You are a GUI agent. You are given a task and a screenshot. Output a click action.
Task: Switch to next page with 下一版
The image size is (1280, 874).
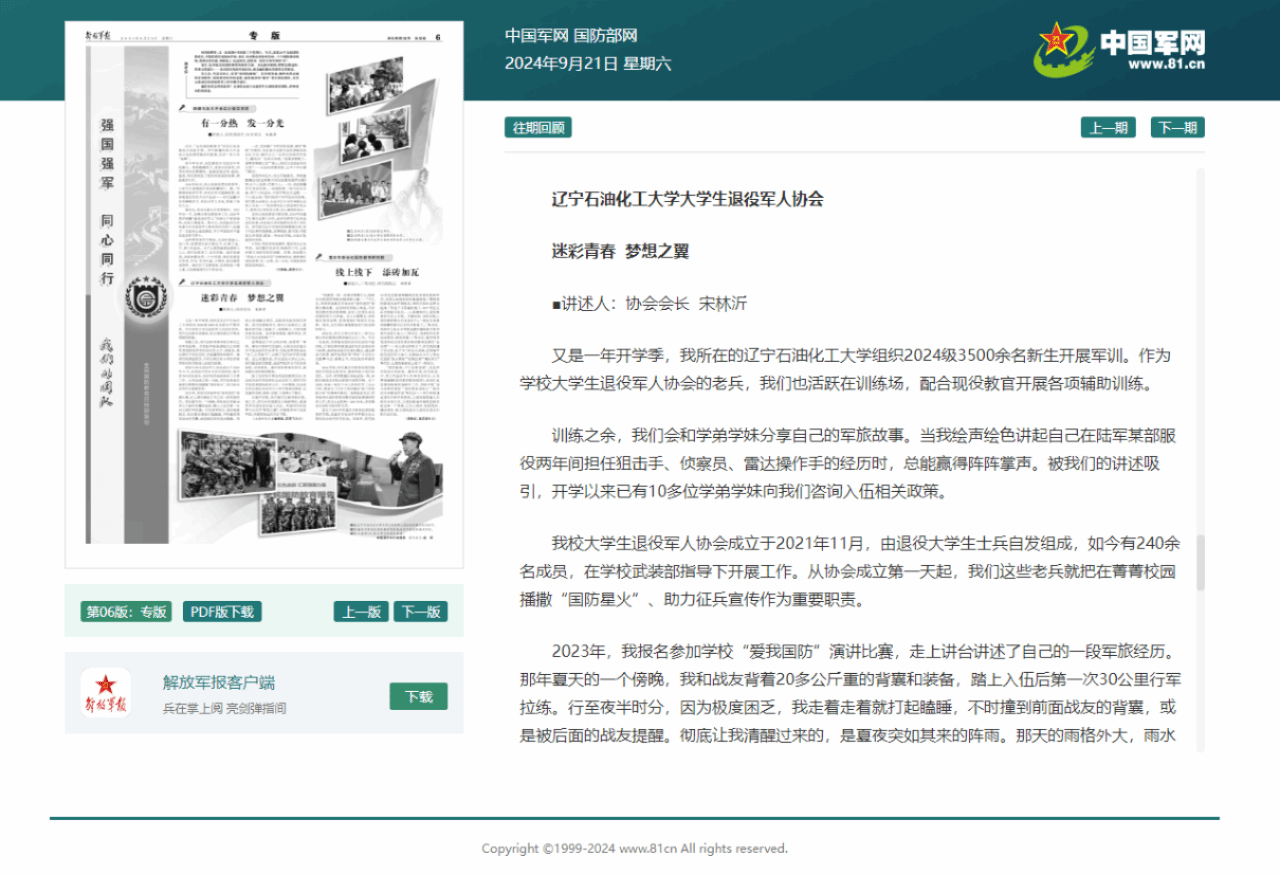coord(420,611)
